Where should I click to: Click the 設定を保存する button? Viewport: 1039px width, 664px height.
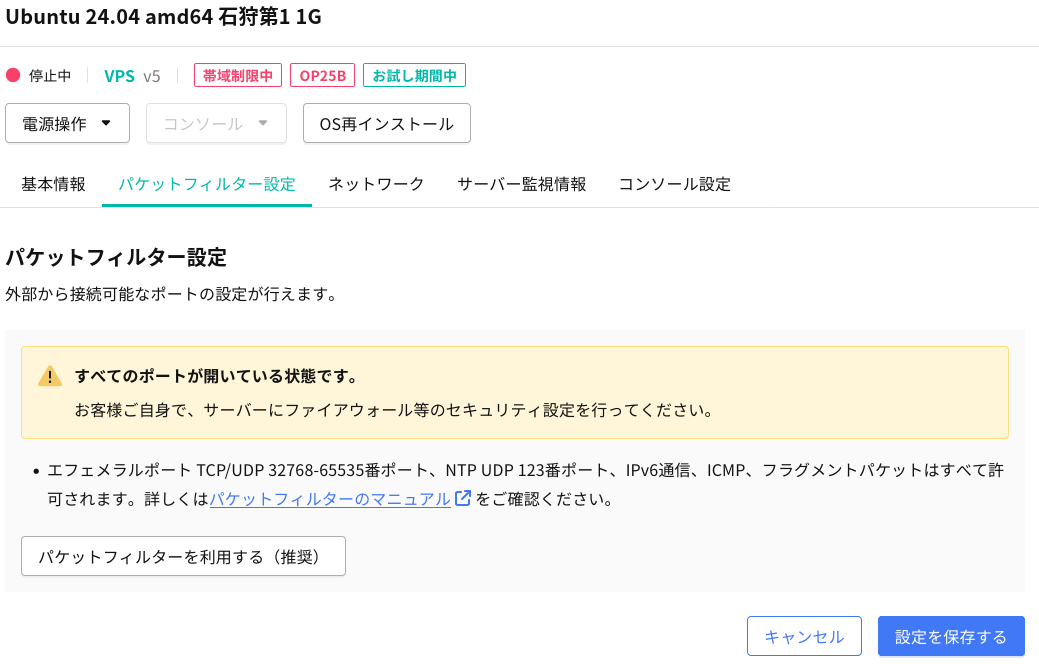click(951, 635)
